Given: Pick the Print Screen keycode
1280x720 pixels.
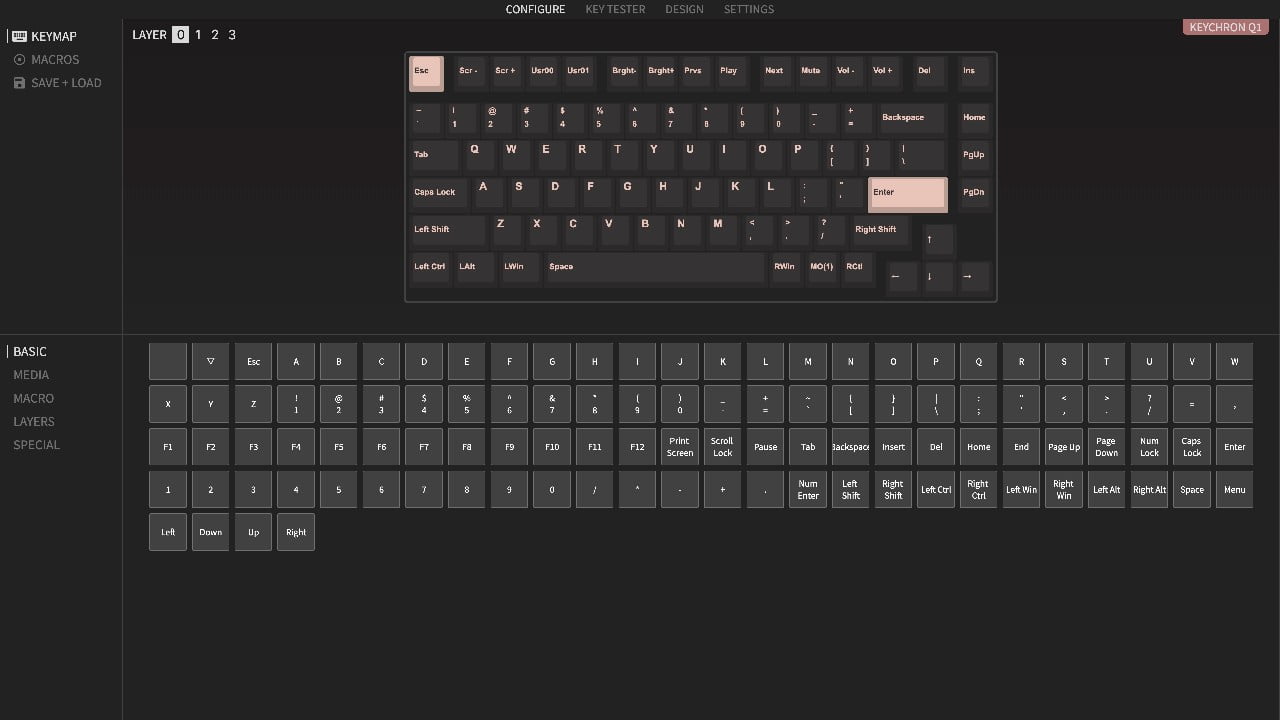Looking at the screenshot, I should click(680, 447).
